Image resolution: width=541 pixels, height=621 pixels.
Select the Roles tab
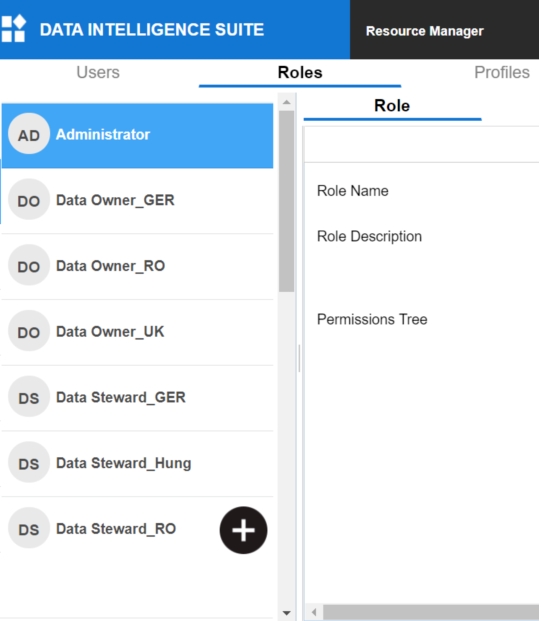pos(300,72)
